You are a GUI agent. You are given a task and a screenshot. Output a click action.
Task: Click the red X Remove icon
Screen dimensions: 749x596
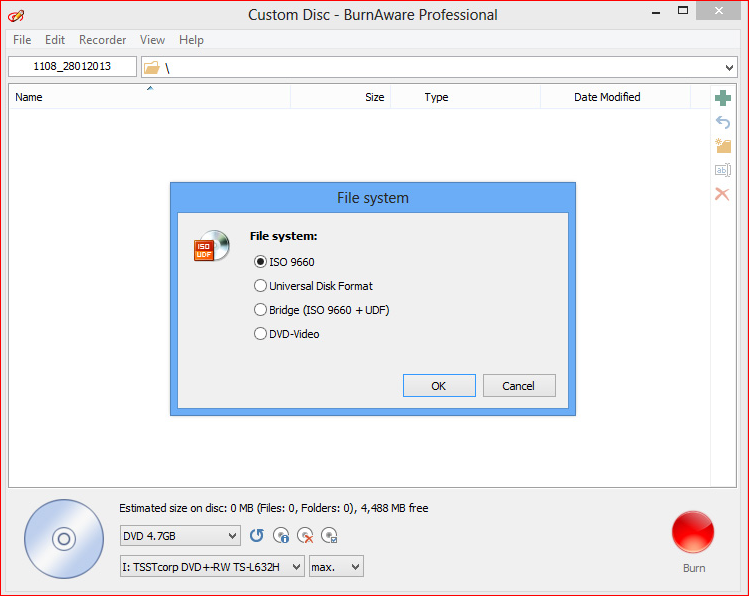tap(722, 194)
